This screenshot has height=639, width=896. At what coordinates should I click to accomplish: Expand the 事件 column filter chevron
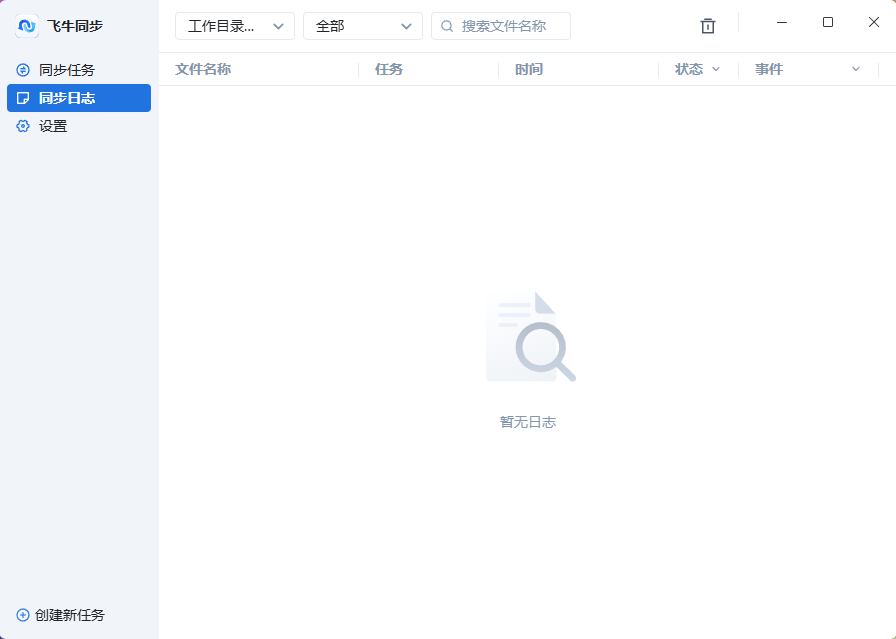pyautogui.click(x=855, y=69)
